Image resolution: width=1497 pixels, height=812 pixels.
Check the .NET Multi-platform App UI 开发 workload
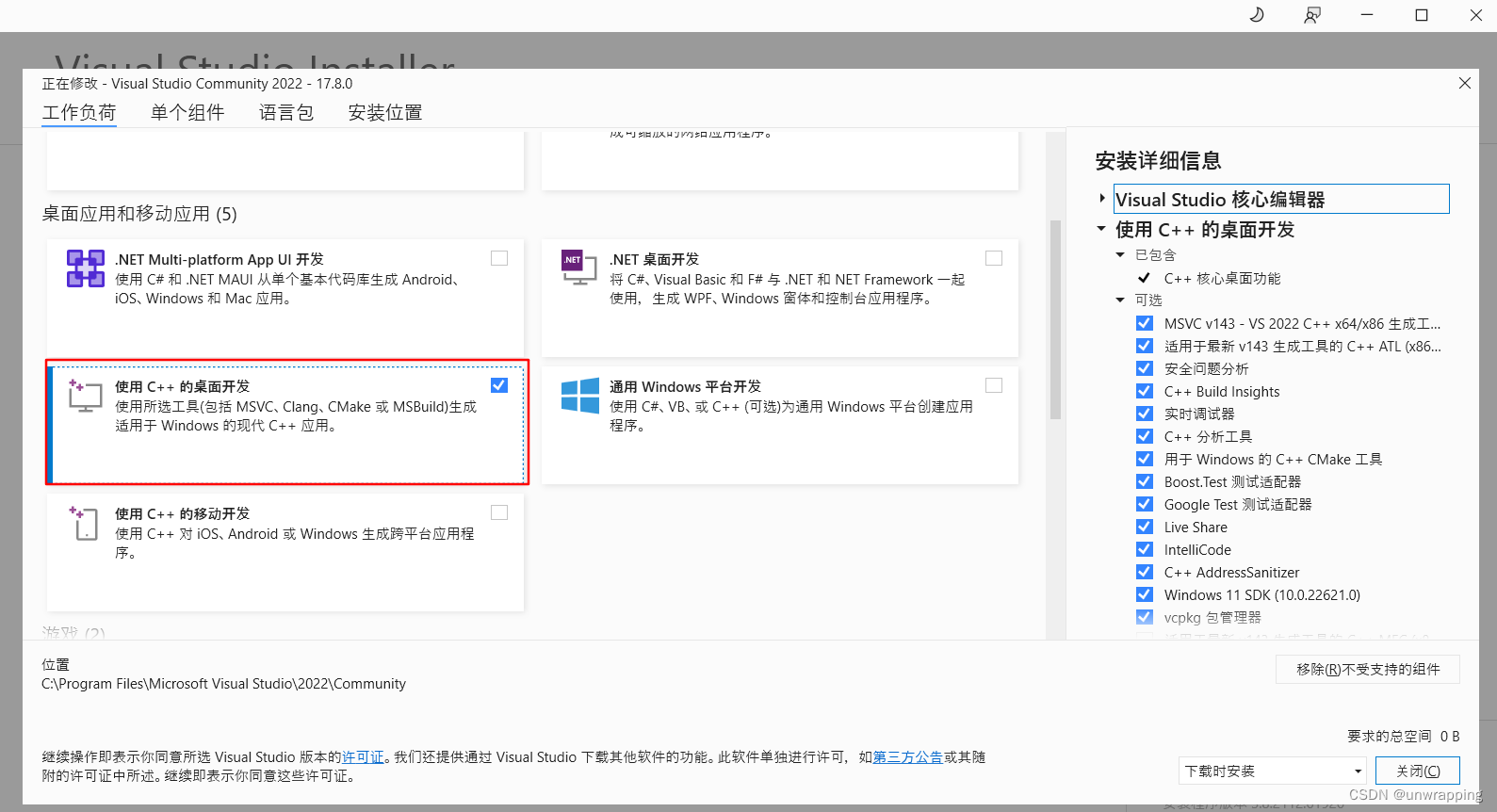click(x=499, y=258)
